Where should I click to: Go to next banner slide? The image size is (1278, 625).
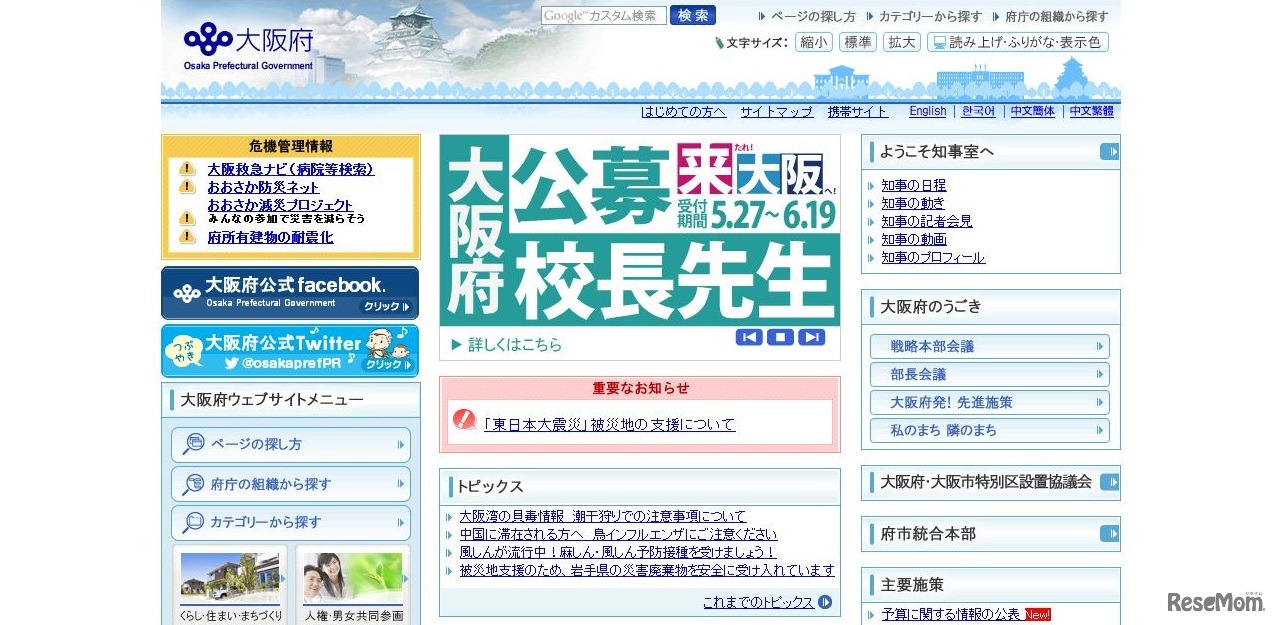click(x=811, y=338)
